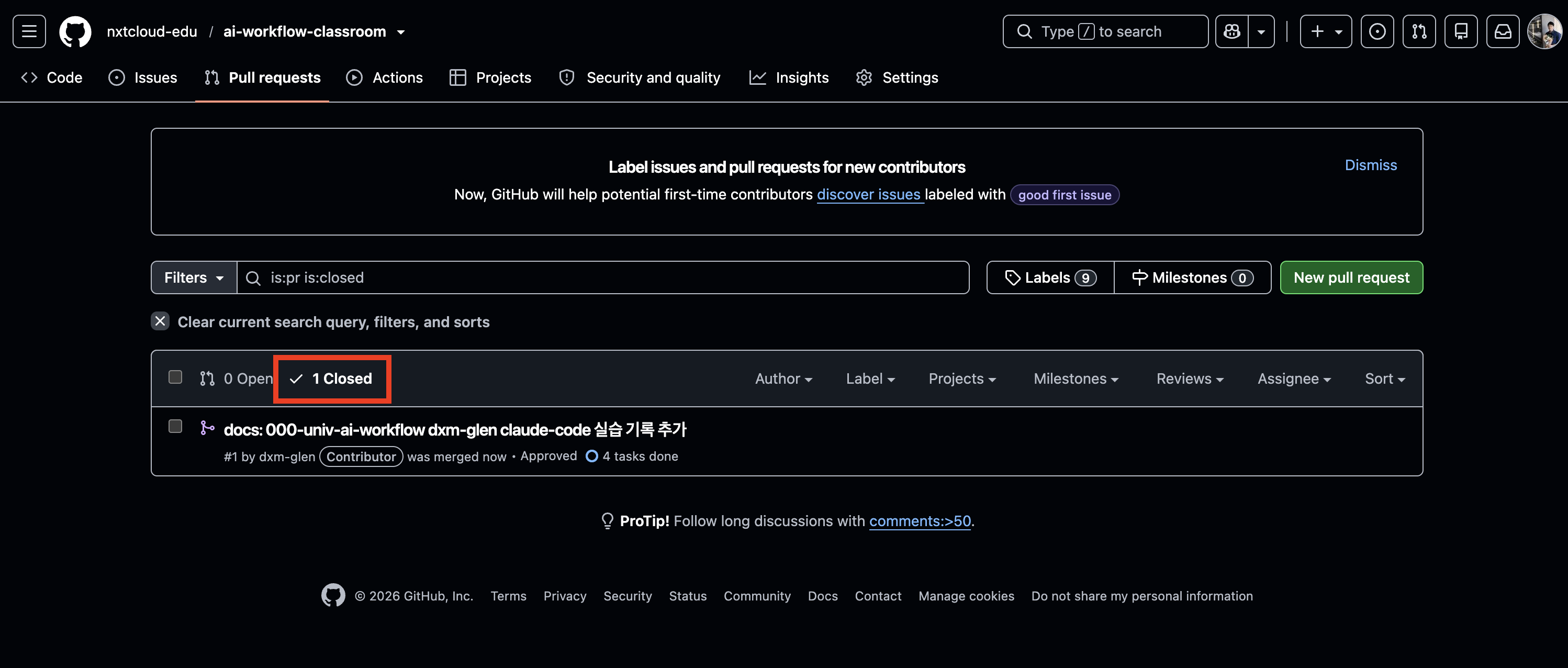Expand the Assignee filter dropdown
The width and height of the screenshot is (1568, 668).
point(1294,378)
